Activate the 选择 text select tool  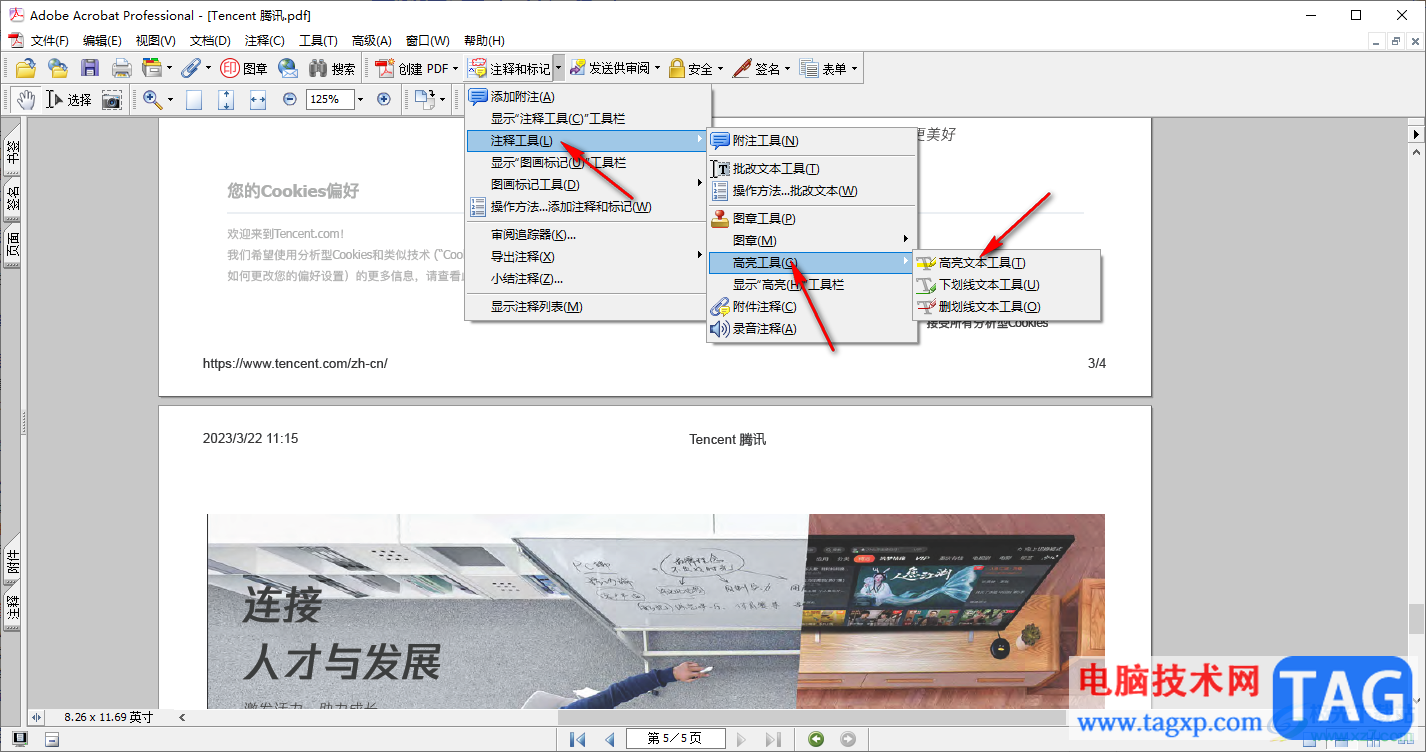(x=69, y=99)
